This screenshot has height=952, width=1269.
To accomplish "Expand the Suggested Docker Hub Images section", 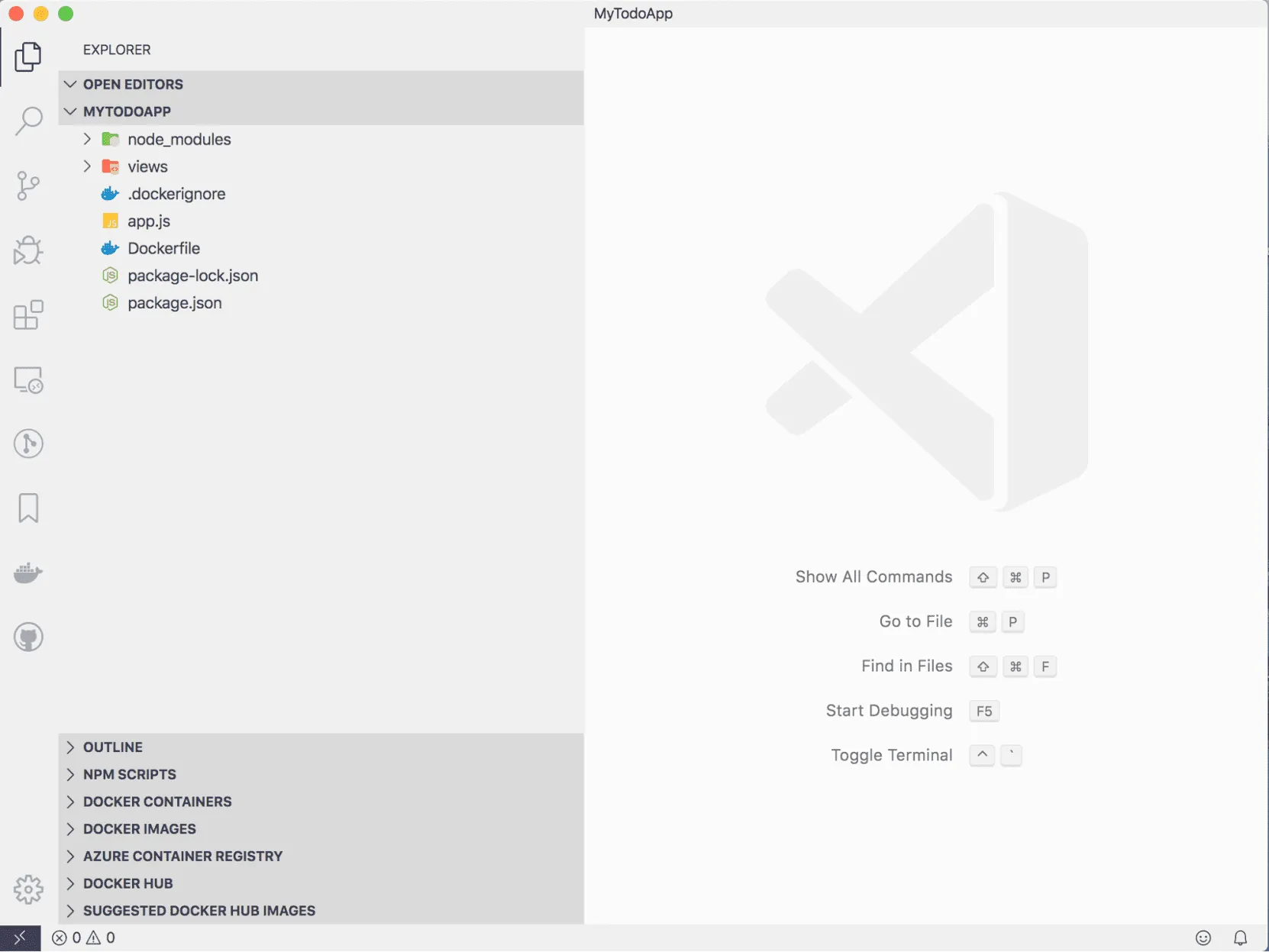I will (321, 911).
